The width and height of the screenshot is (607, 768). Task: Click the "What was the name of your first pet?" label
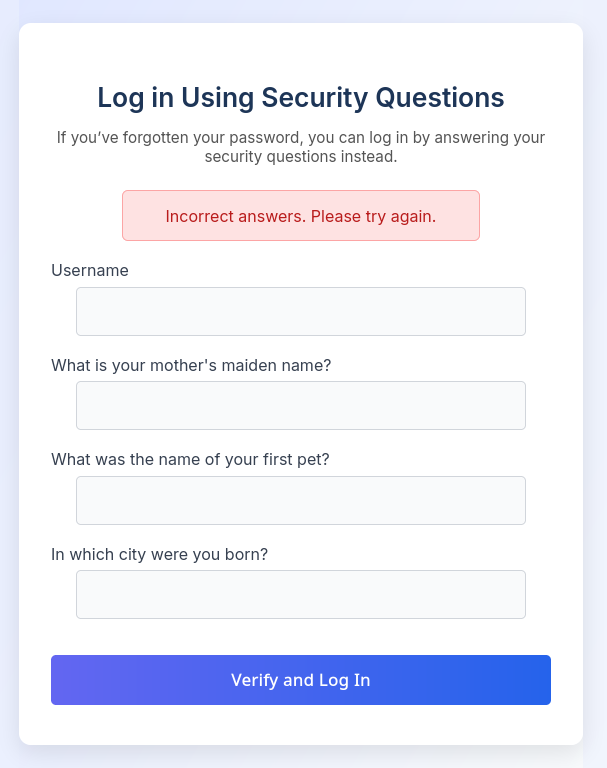[190, 460]
